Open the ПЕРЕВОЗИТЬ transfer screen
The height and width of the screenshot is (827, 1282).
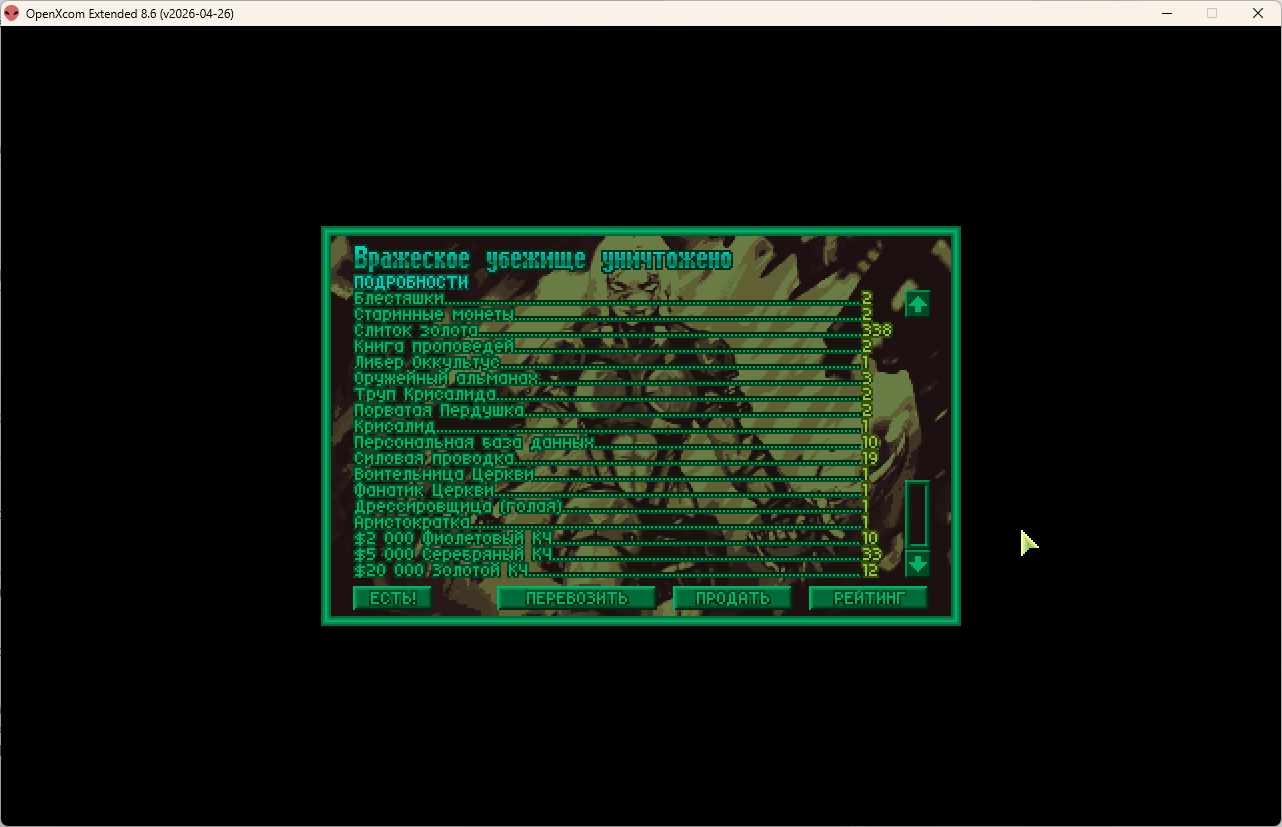pyautogui.click(x=577, y=598)
